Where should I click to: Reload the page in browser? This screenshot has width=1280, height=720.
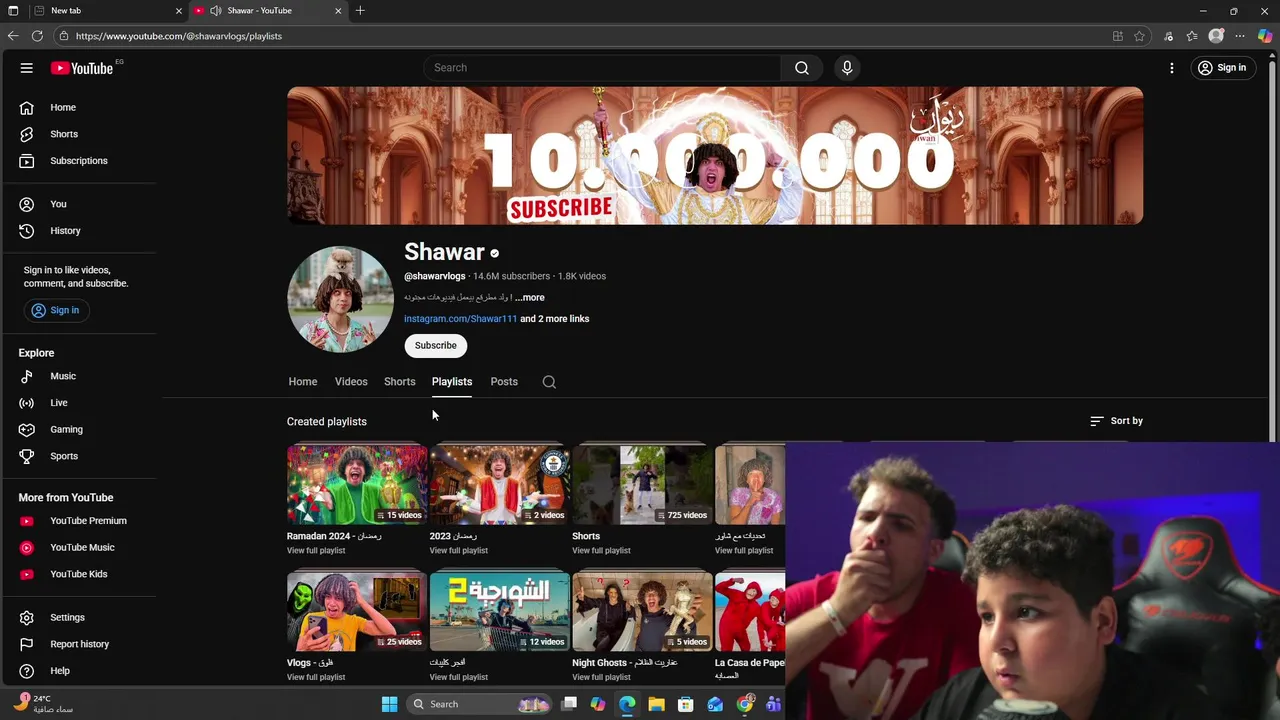tap(37, 36)
